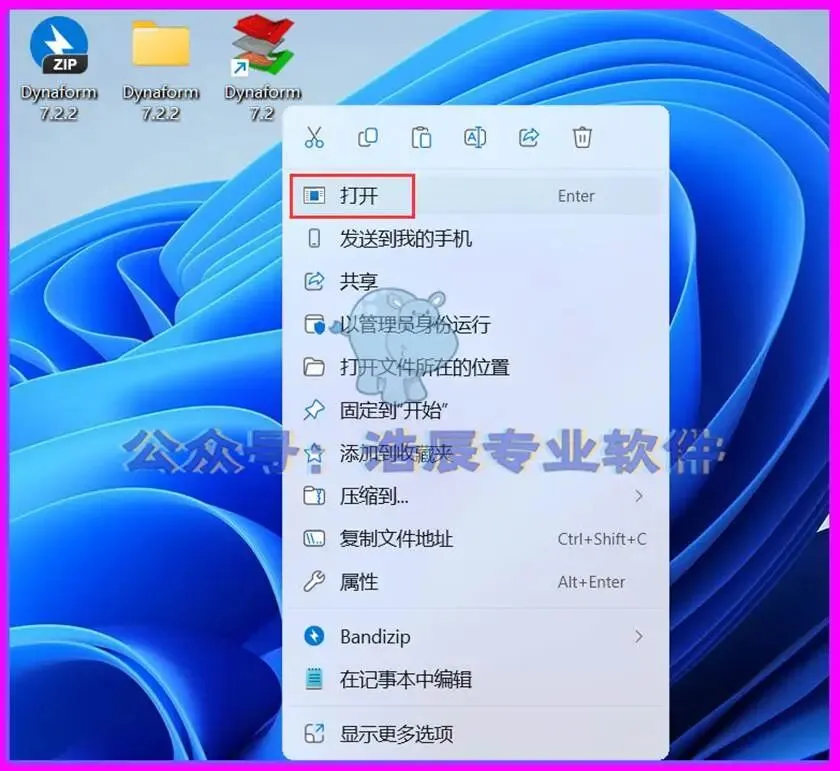The height and width of the screenshot is (771, 840).
Task: Click the Paste clipboard icon
Action: [x=421, y=137]
